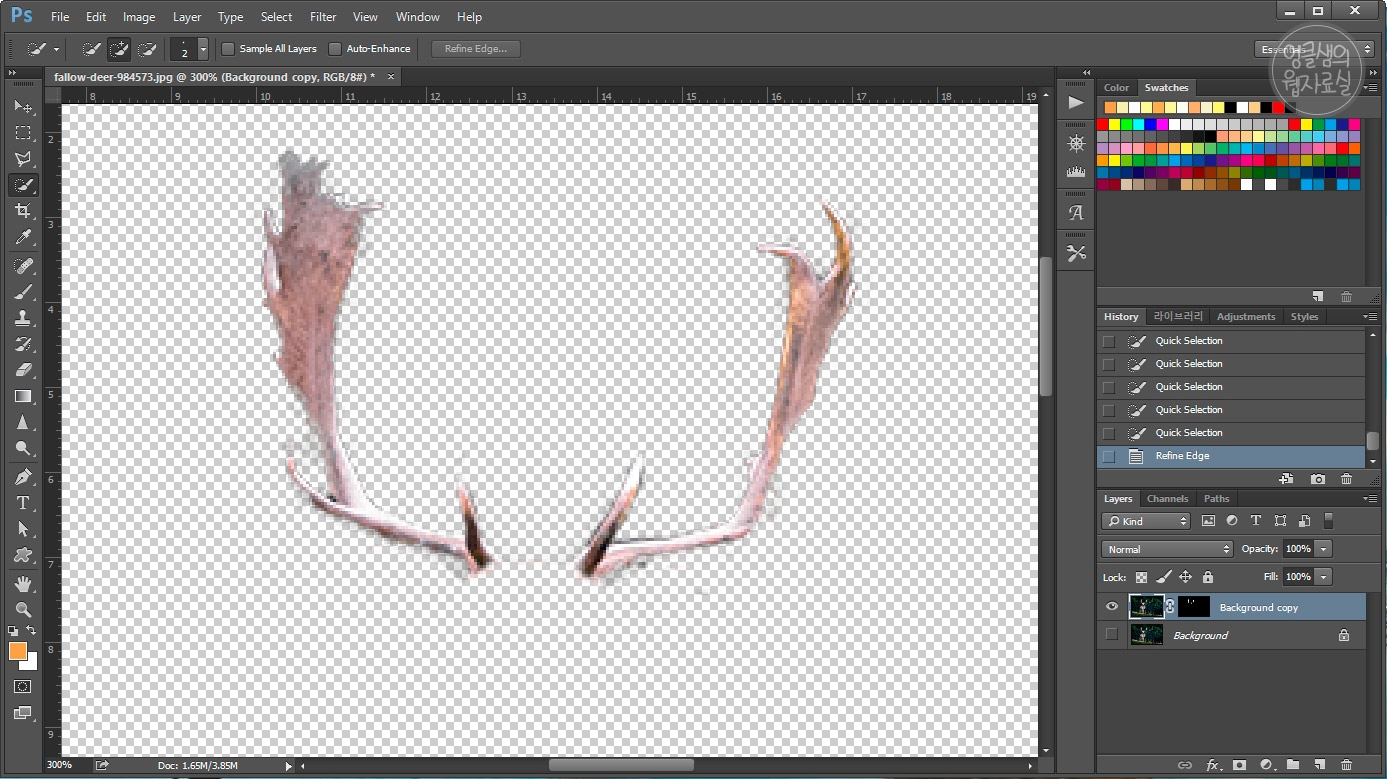Open the Kind layer filter dropdown
The width and height of the screenshot is (1387, 779).
[1147, 521]
